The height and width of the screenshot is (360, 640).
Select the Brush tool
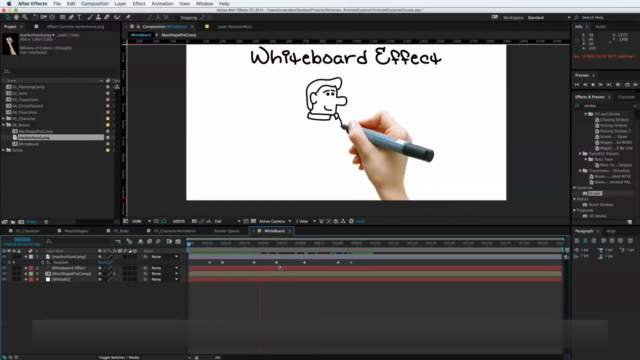[x=90, y=17]
